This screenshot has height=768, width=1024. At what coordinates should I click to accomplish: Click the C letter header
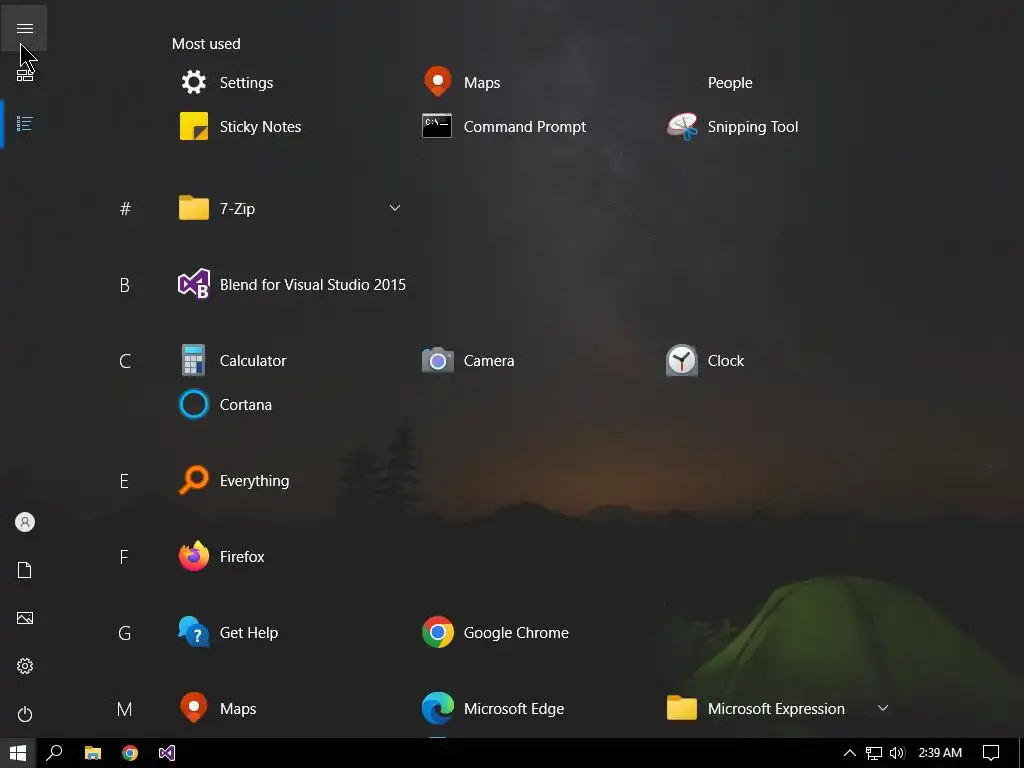[125, 360]
